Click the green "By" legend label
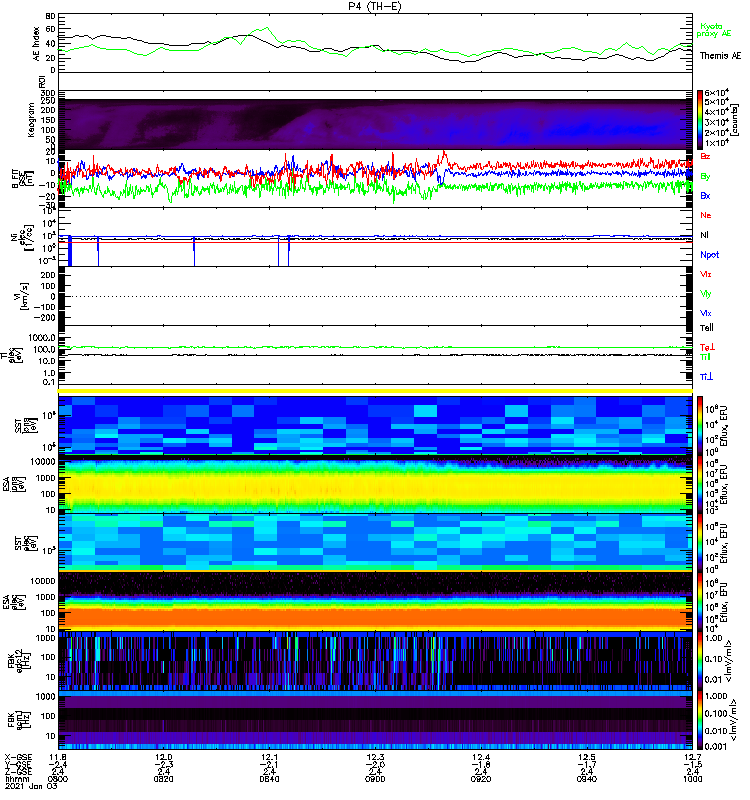Image resolution: width=750 pixels, height=800 pixels. pyautogui.click(x=705, y=176)
